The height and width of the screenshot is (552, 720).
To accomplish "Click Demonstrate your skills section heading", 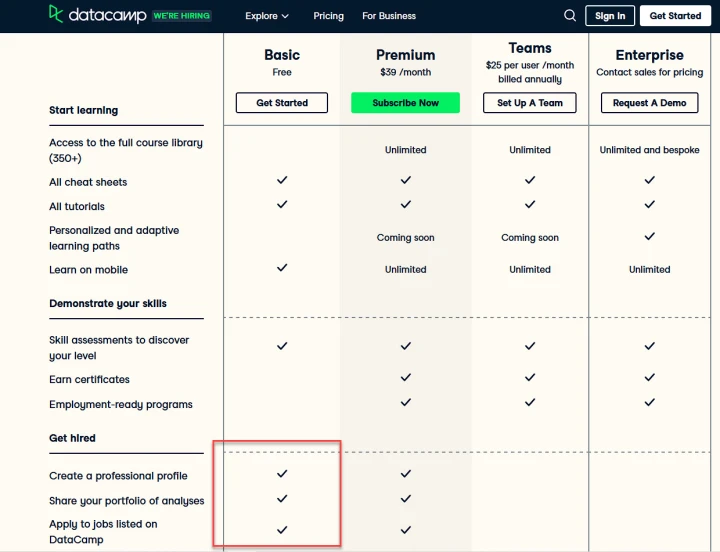I will 108,304.
